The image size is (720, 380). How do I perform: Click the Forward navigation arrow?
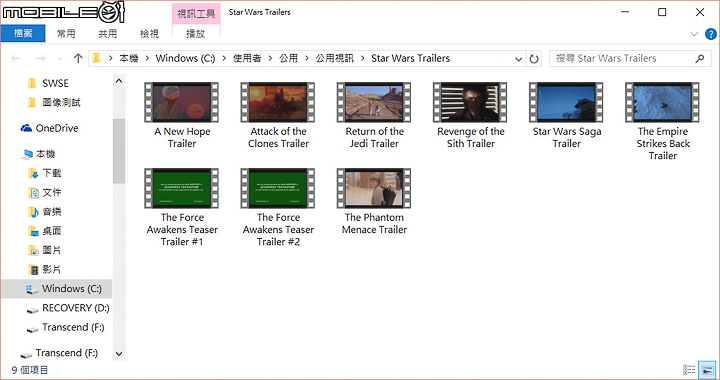pos(40,58)
